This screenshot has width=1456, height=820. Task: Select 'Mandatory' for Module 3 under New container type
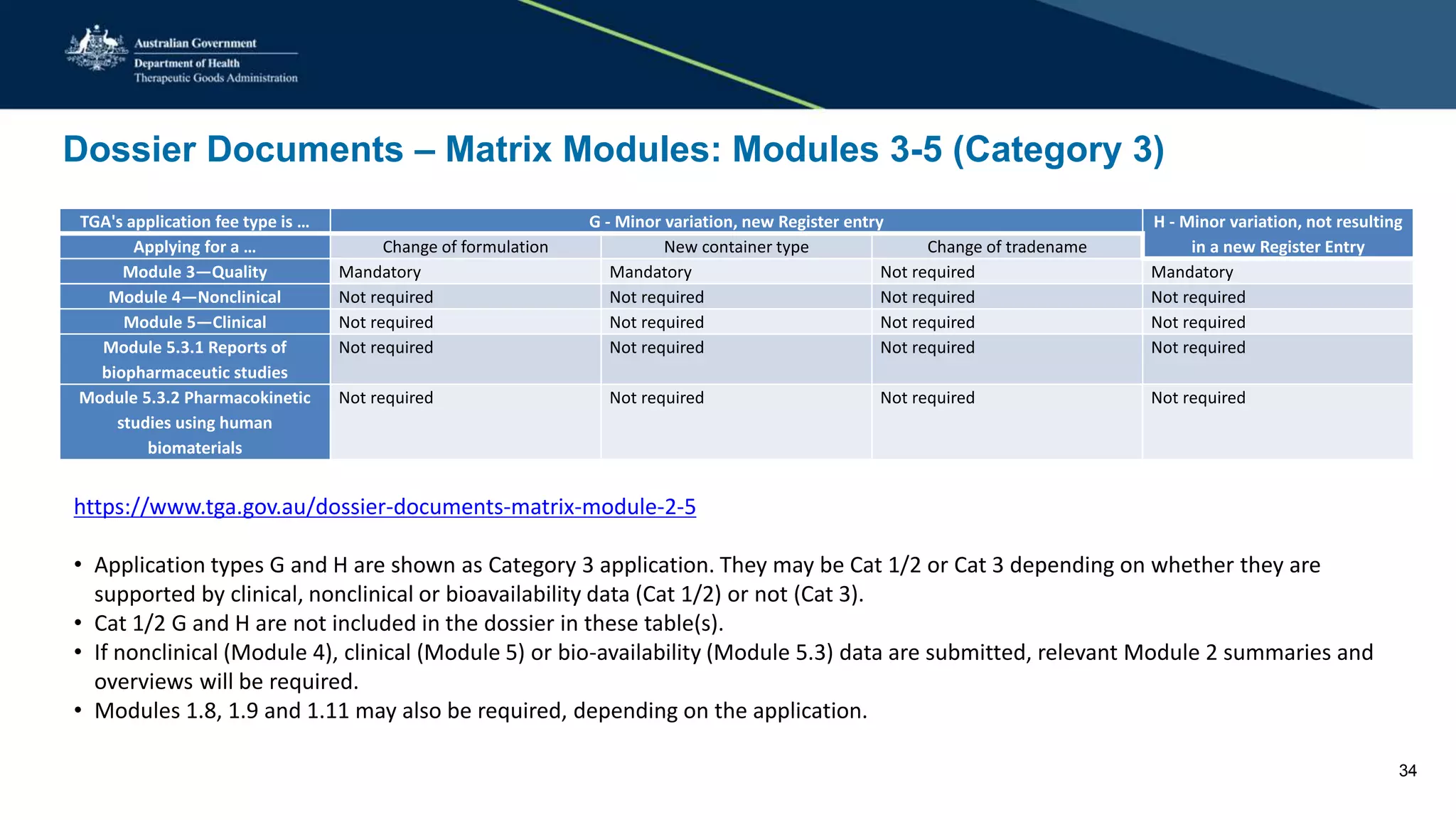pos(737,272)
